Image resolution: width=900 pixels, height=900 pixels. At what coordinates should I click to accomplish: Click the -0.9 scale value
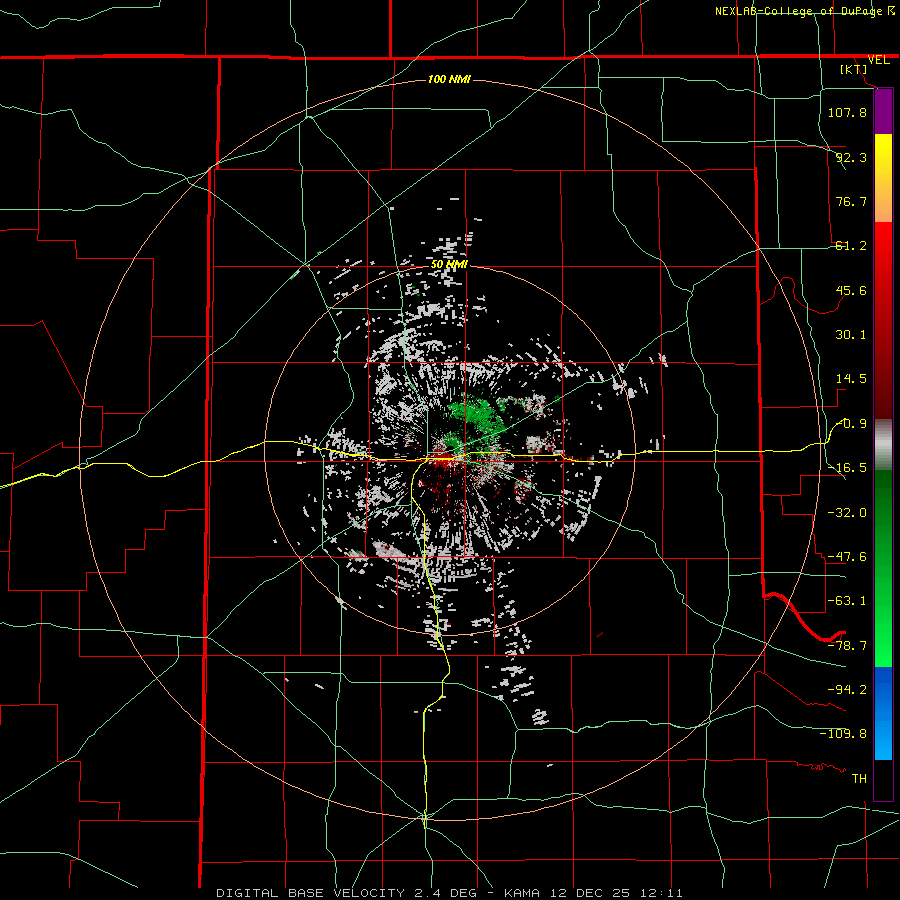point(852,424)
